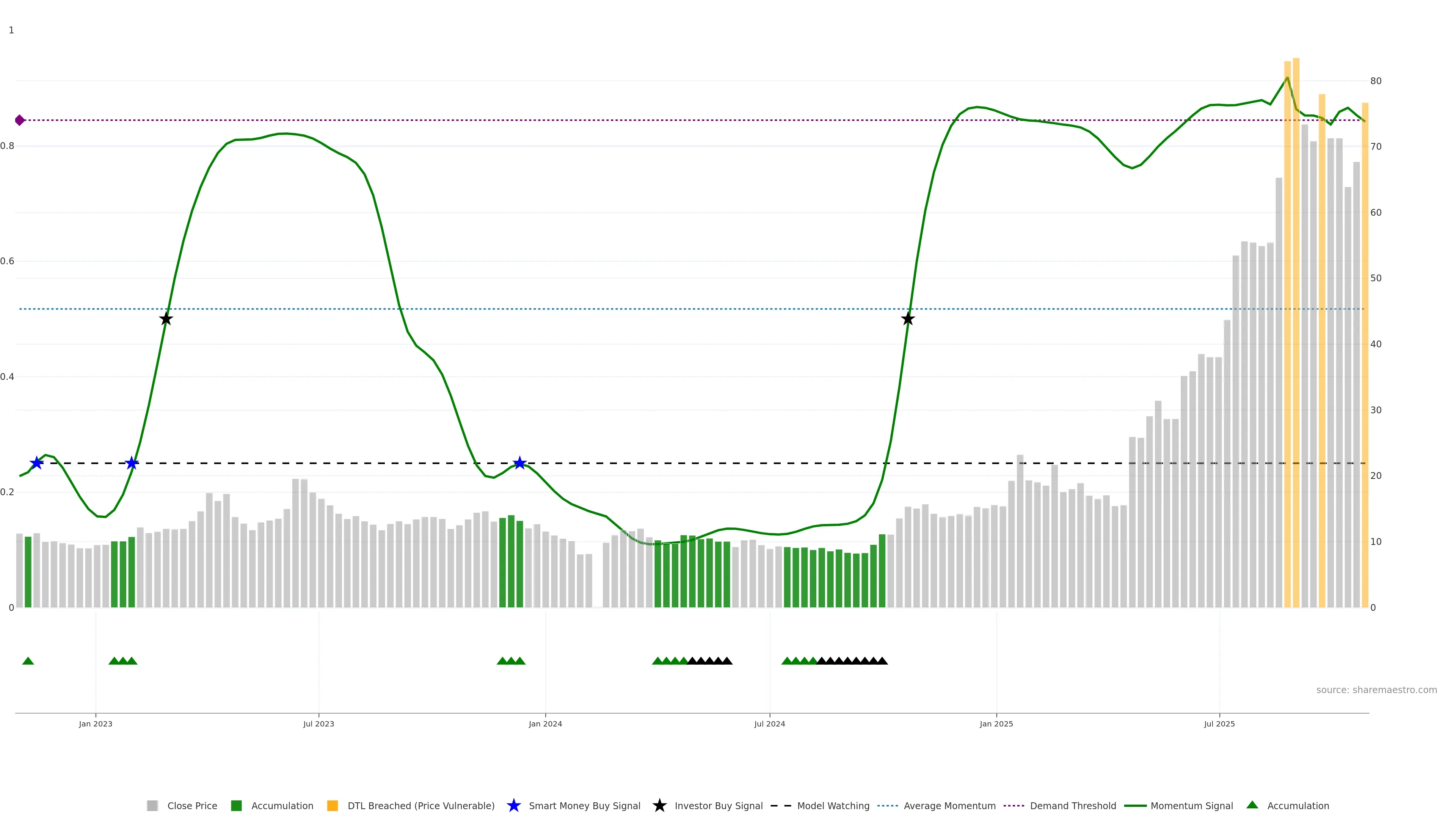
Task: Click the purple diamond Demand Threshold marker
Action: (20, 120)
